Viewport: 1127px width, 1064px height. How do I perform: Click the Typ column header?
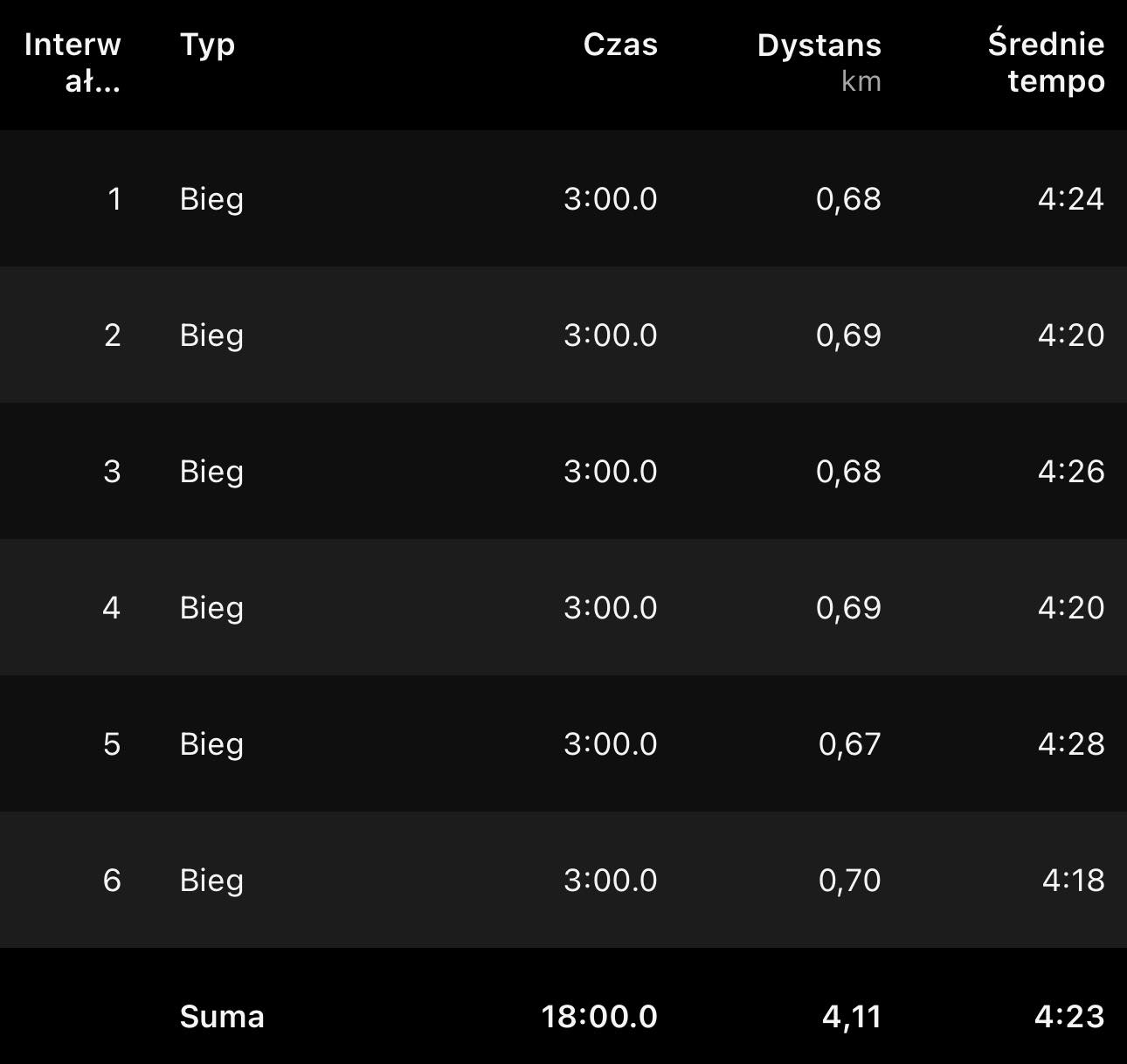[x=207, y=44]
